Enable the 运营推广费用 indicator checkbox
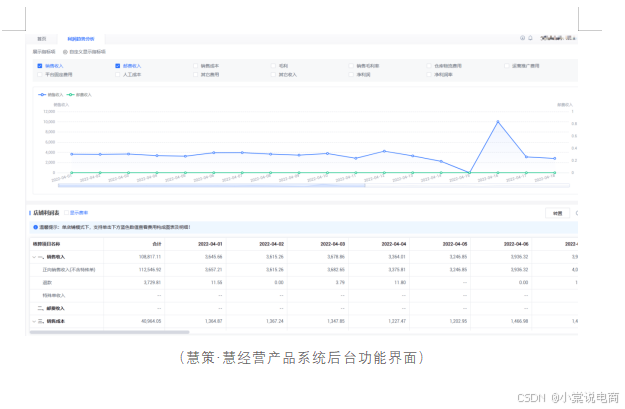This screenshot has height=409, width=625. [507, 66]
